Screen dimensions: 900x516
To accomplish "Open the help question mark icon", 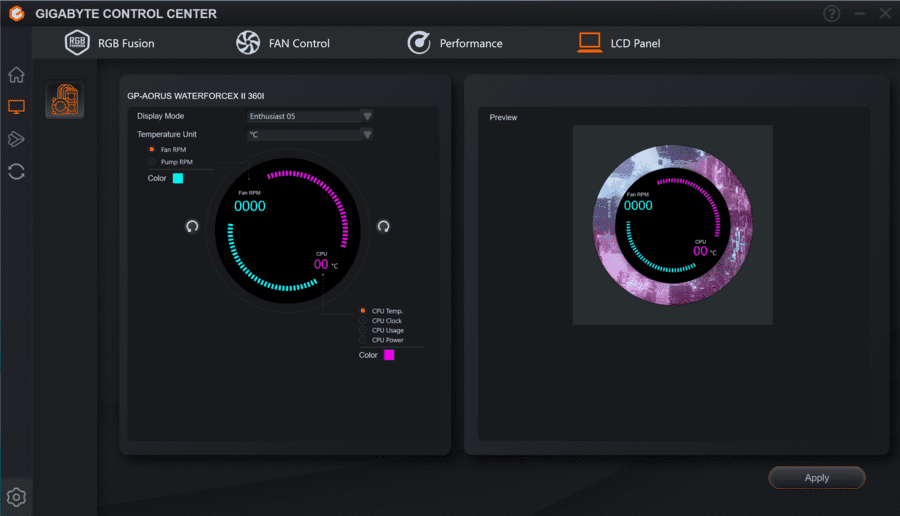I will (x=831, y=13).
